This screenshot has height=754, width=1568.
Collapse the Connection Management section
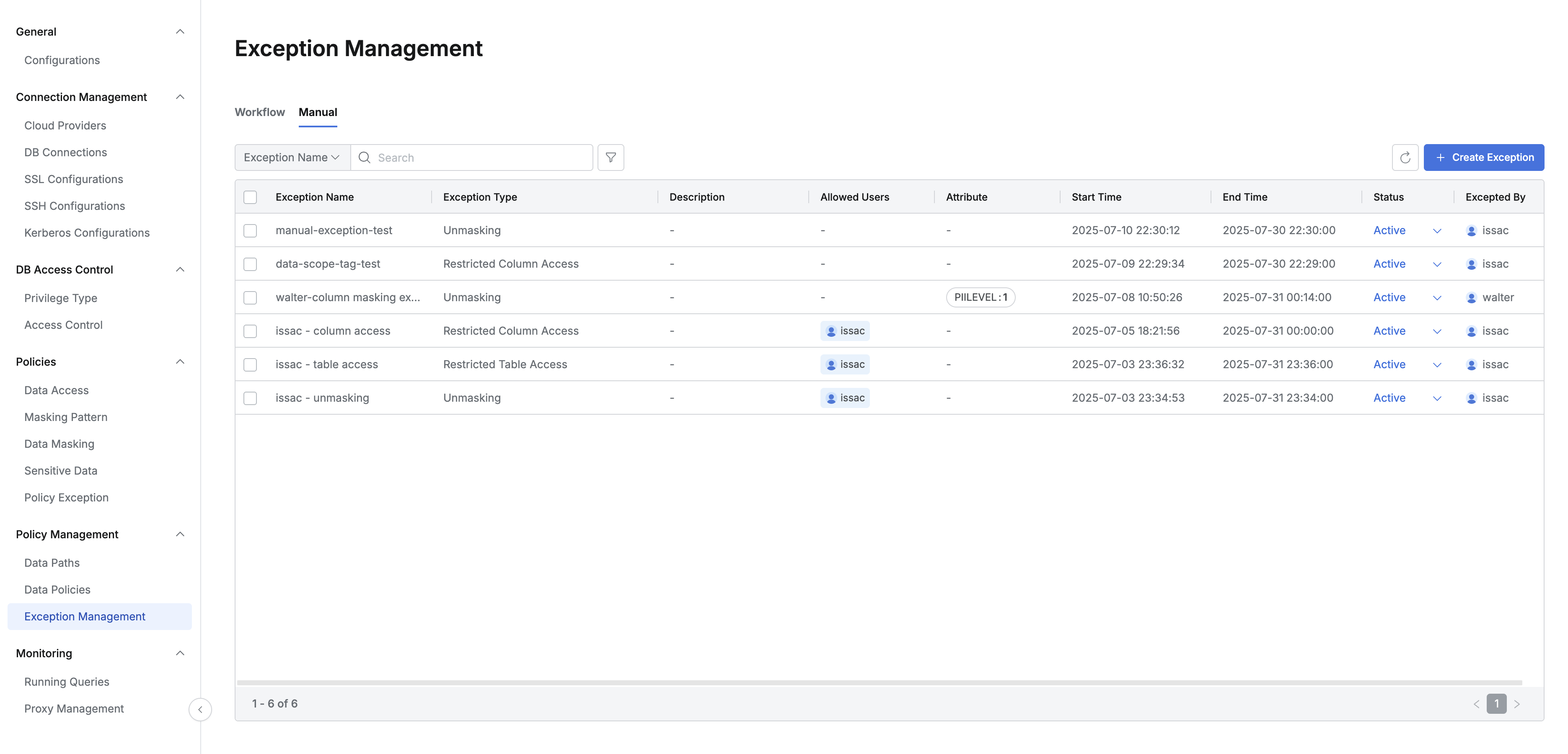pos(180,97)
